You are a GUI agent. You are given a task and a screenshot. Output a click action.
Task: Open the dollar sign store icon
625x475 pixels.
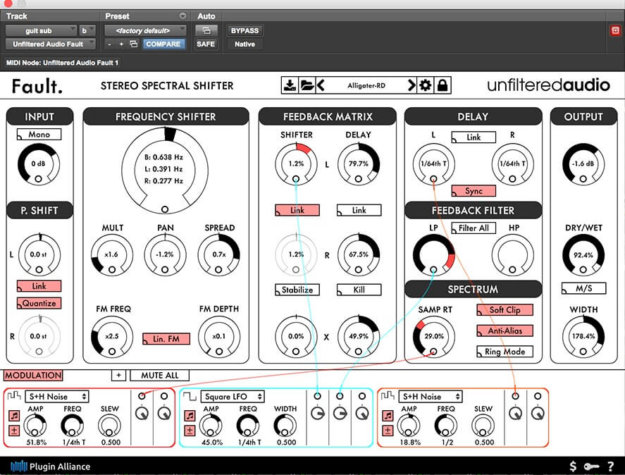tap(573, 466)
